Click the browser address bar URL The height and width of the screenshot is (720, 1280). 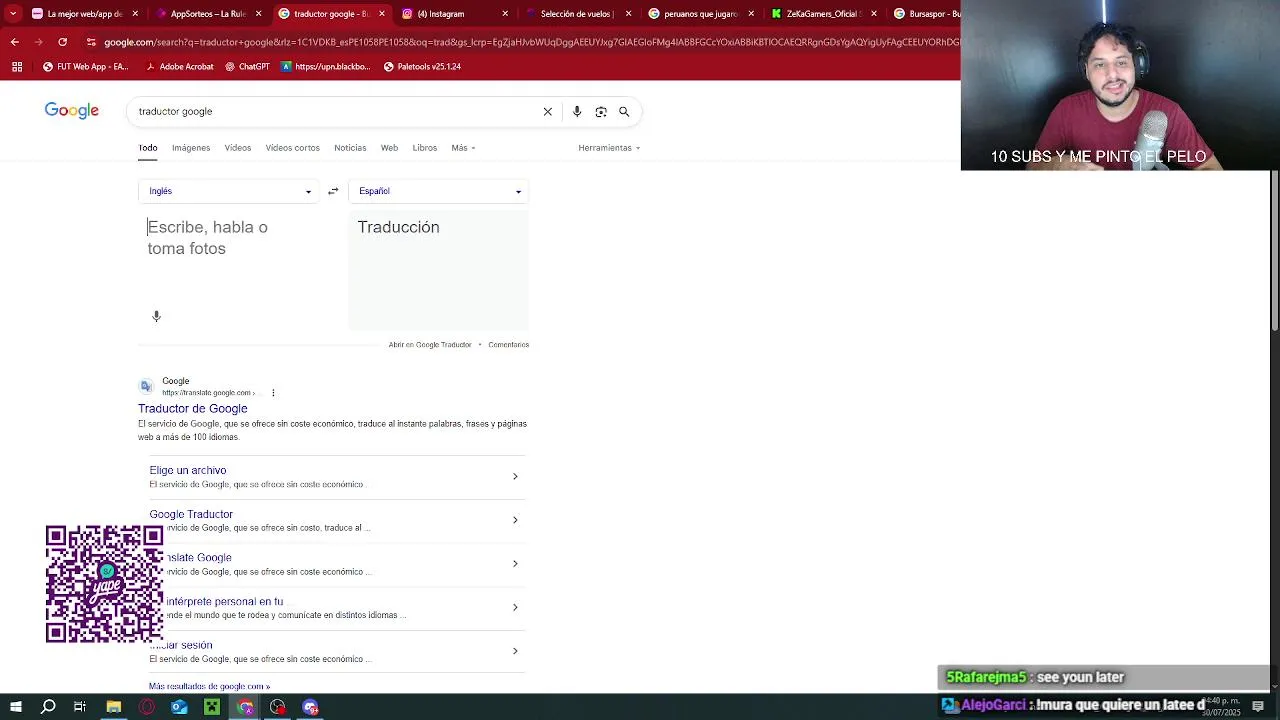[x=530, y=42]
